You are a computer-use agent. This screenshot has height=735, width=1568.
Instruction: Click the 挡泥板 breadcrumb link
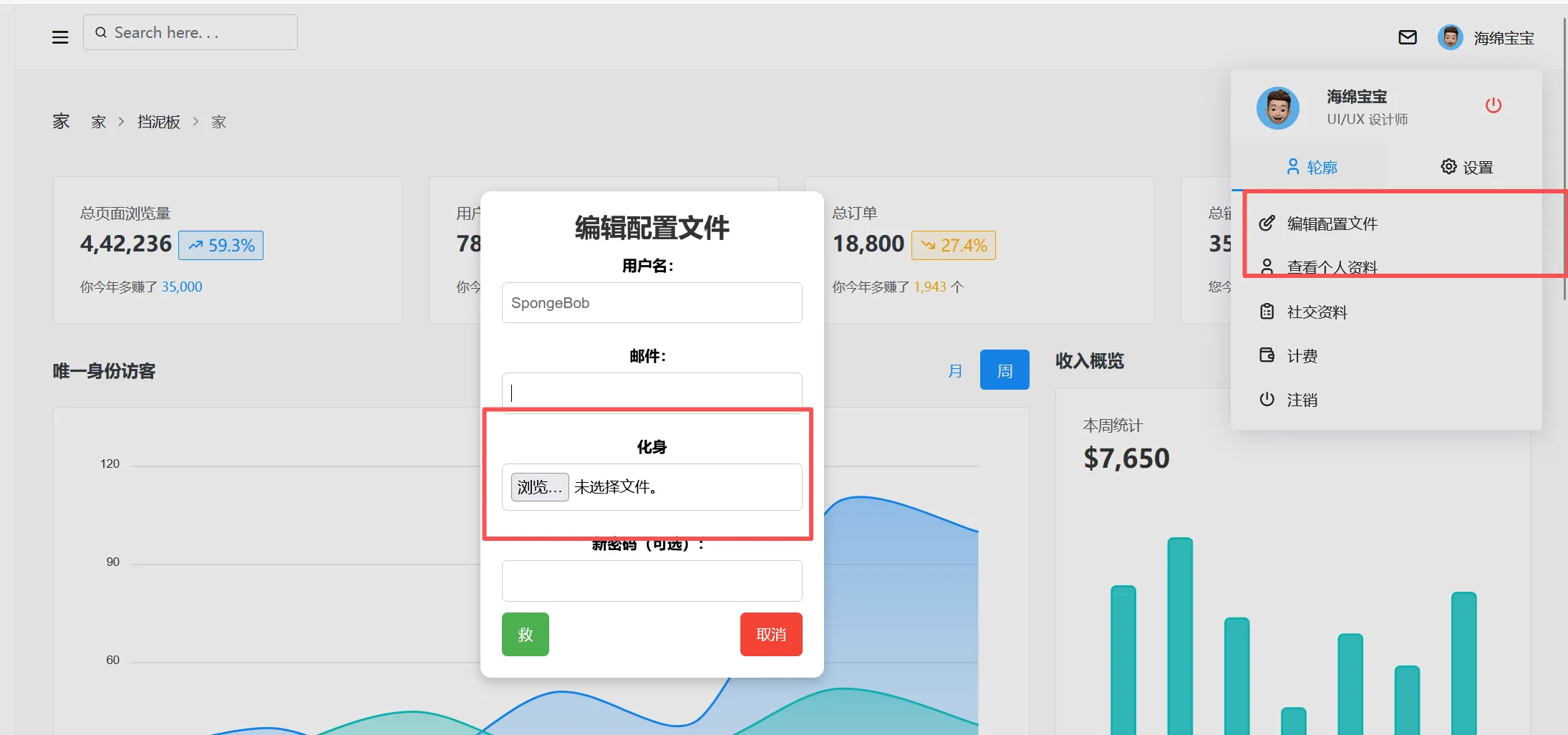pos(158,122)
